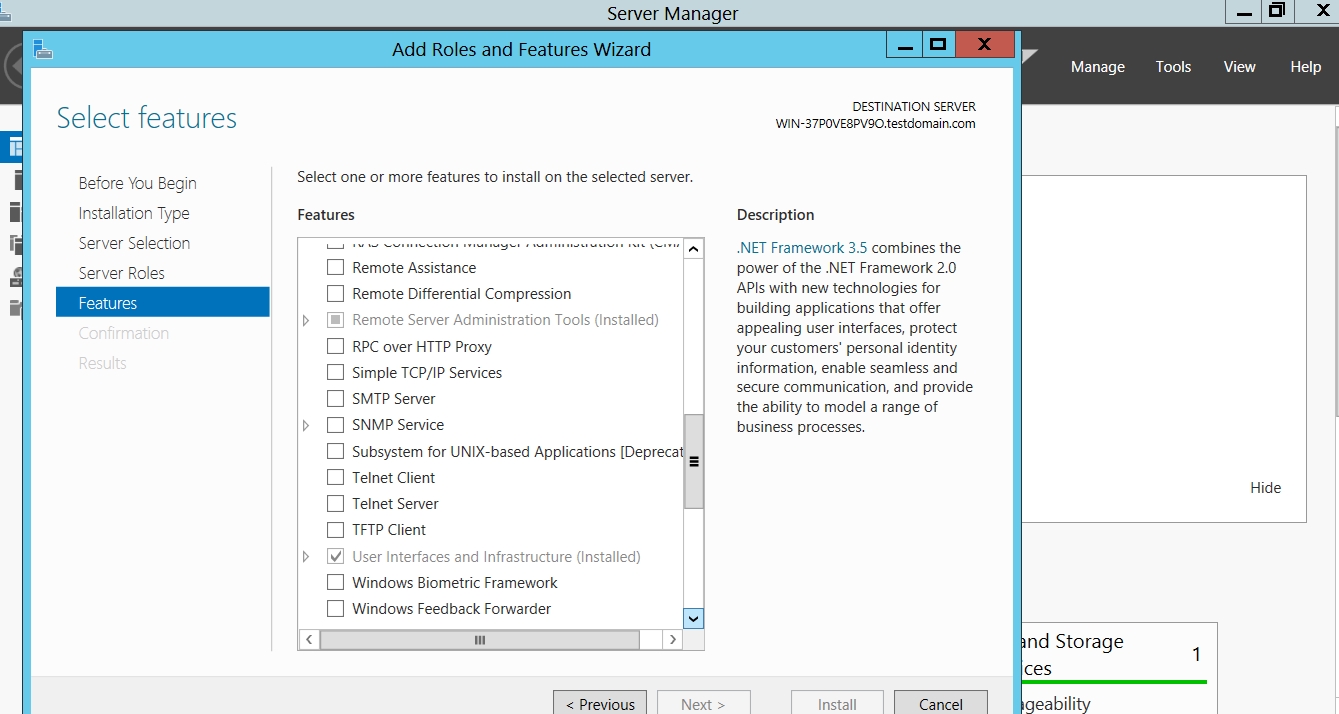The height and width of the screenshot is (714, 1339).
Task: Click the horizontal scrollbar left arrow
Action: (x=309, y=640)
